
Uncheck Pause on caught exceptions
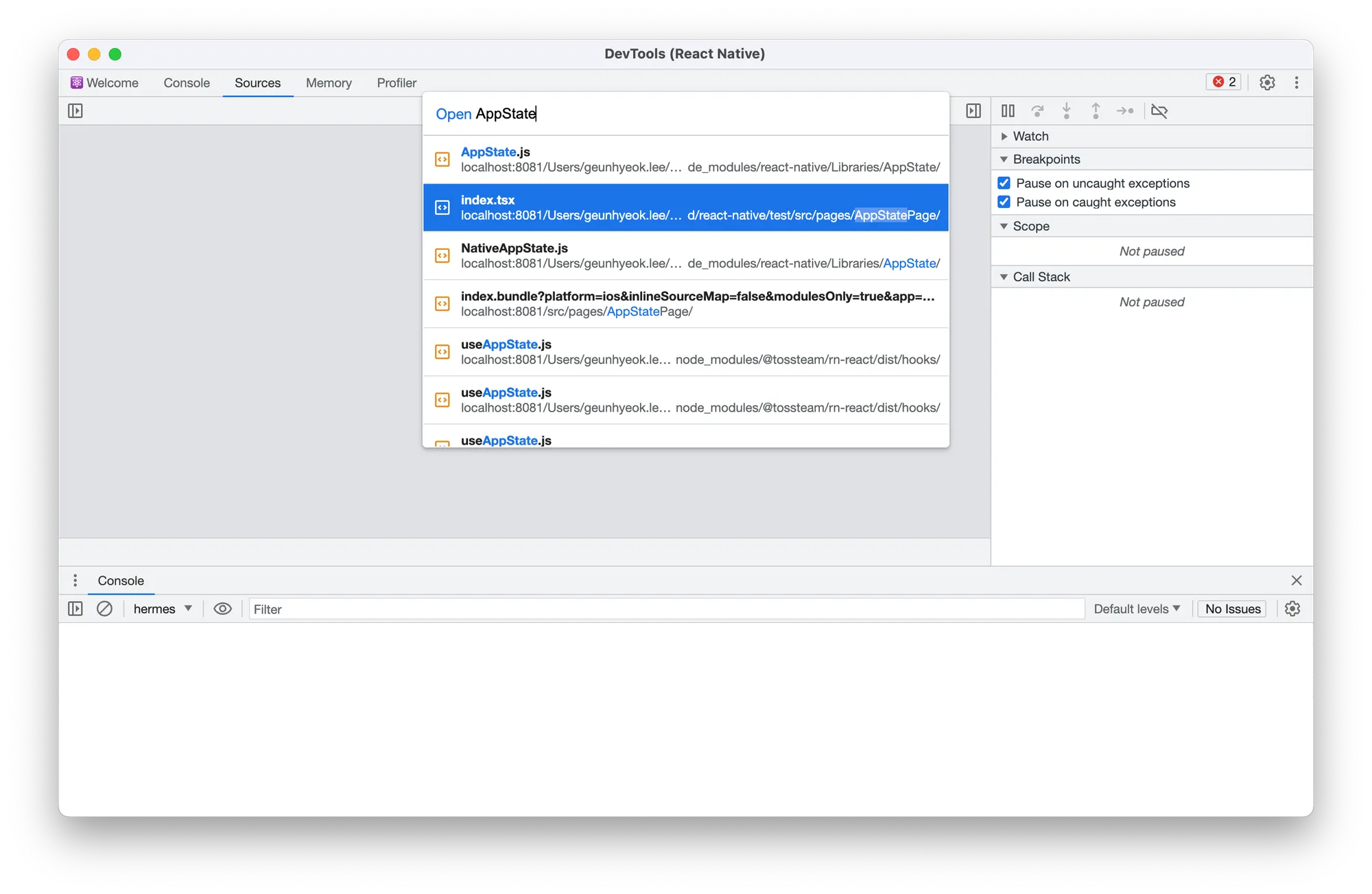coord(1004,202)
